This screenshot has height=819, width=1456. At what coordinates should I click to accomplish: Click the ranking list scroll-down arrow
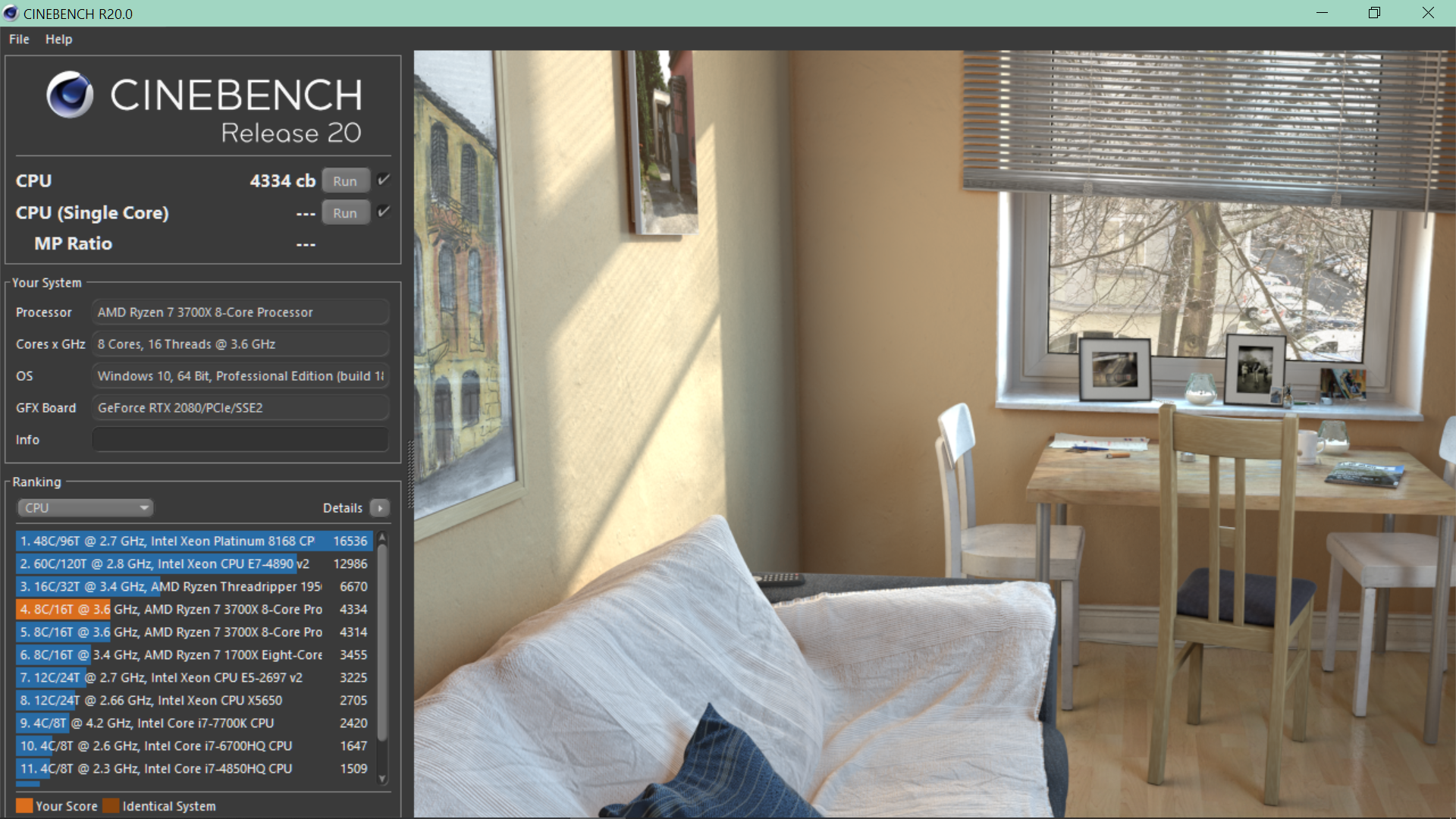(x=382, y=779)
